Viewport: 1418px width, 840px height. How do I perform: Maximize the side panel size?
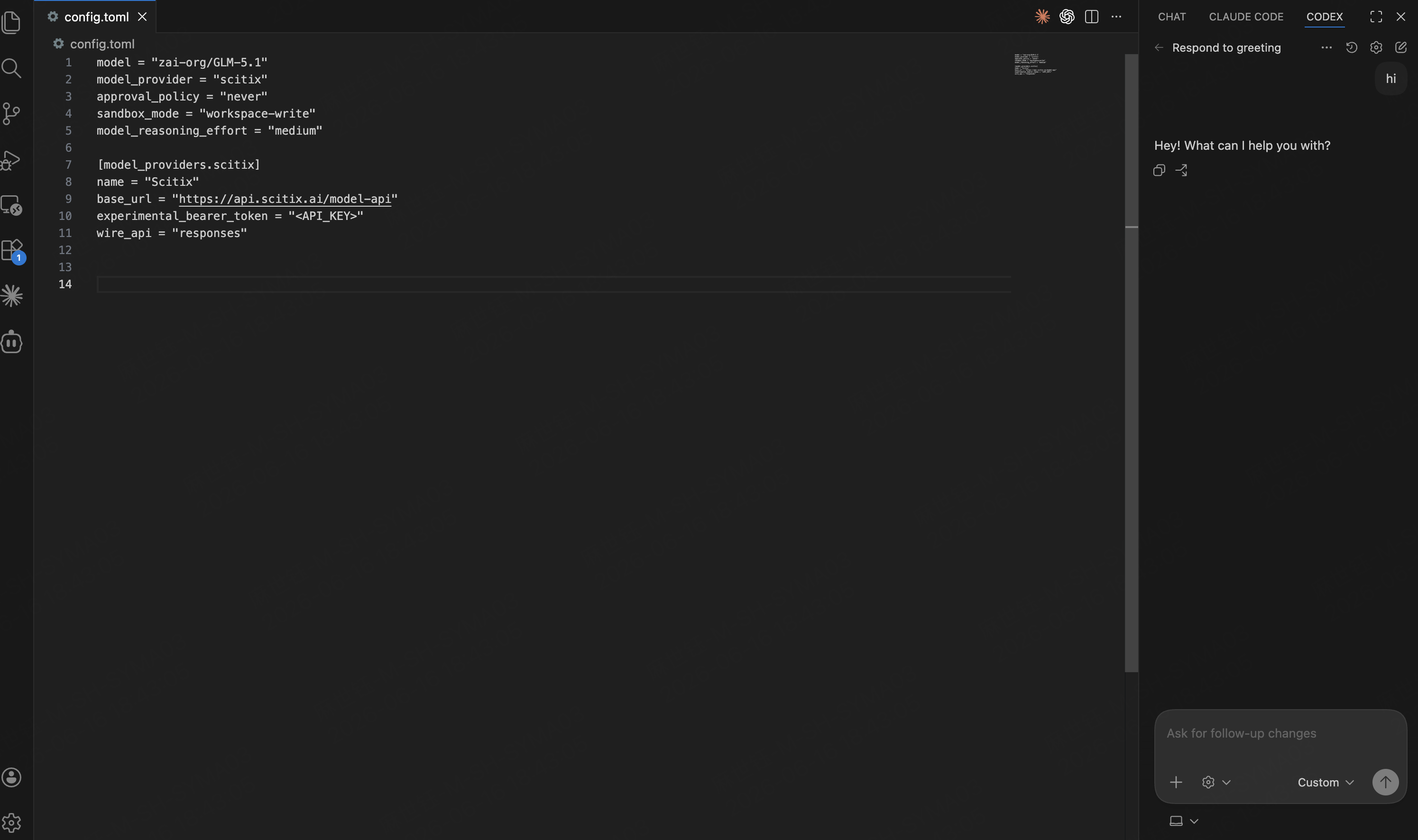click(x=1376, y=17)
